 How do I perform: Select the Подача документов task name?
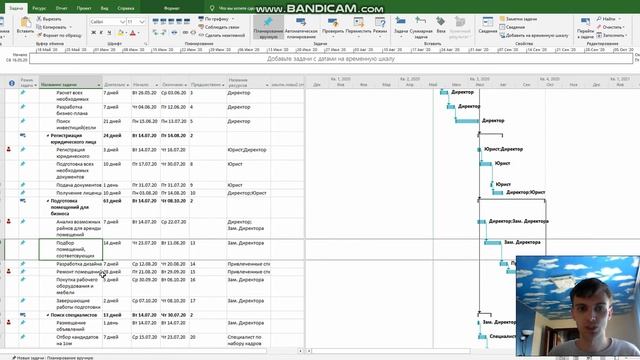(x=79, y=185)
